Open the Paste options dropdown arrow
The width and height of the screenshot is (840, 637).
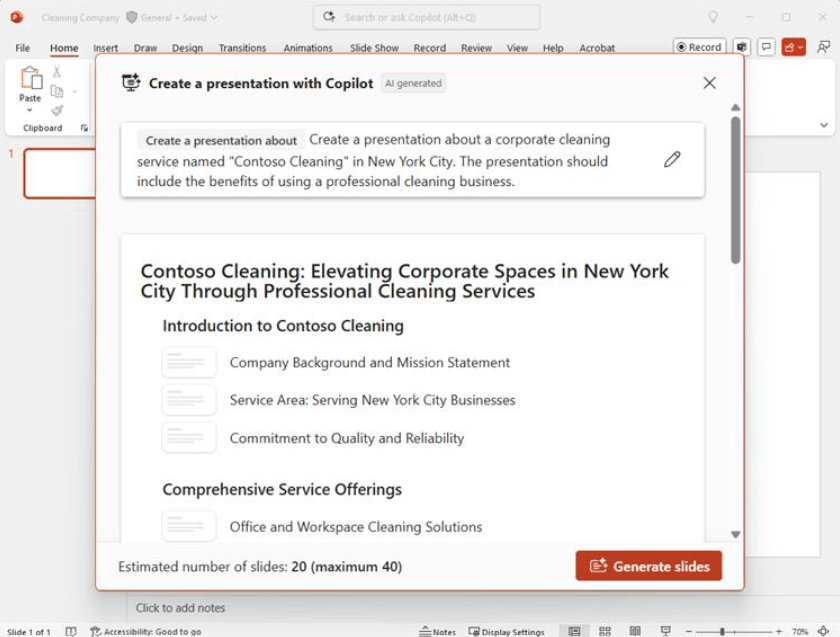[x=29, y=110]
